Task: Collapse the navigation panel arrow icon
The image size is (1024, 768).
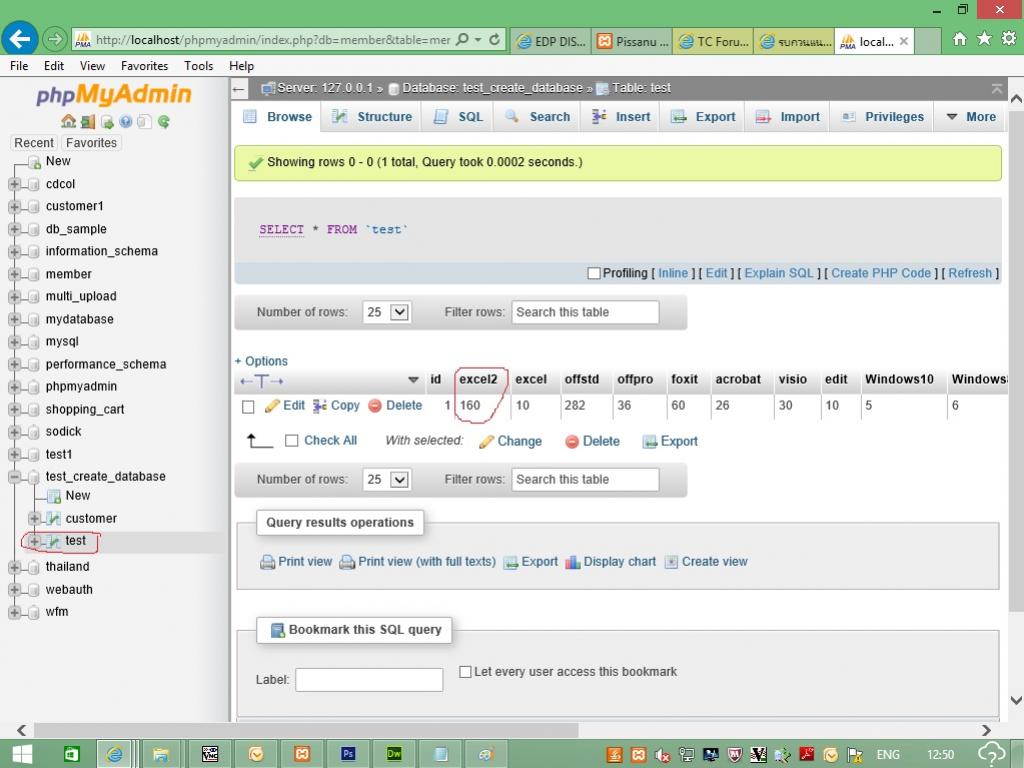Action: 239,89
